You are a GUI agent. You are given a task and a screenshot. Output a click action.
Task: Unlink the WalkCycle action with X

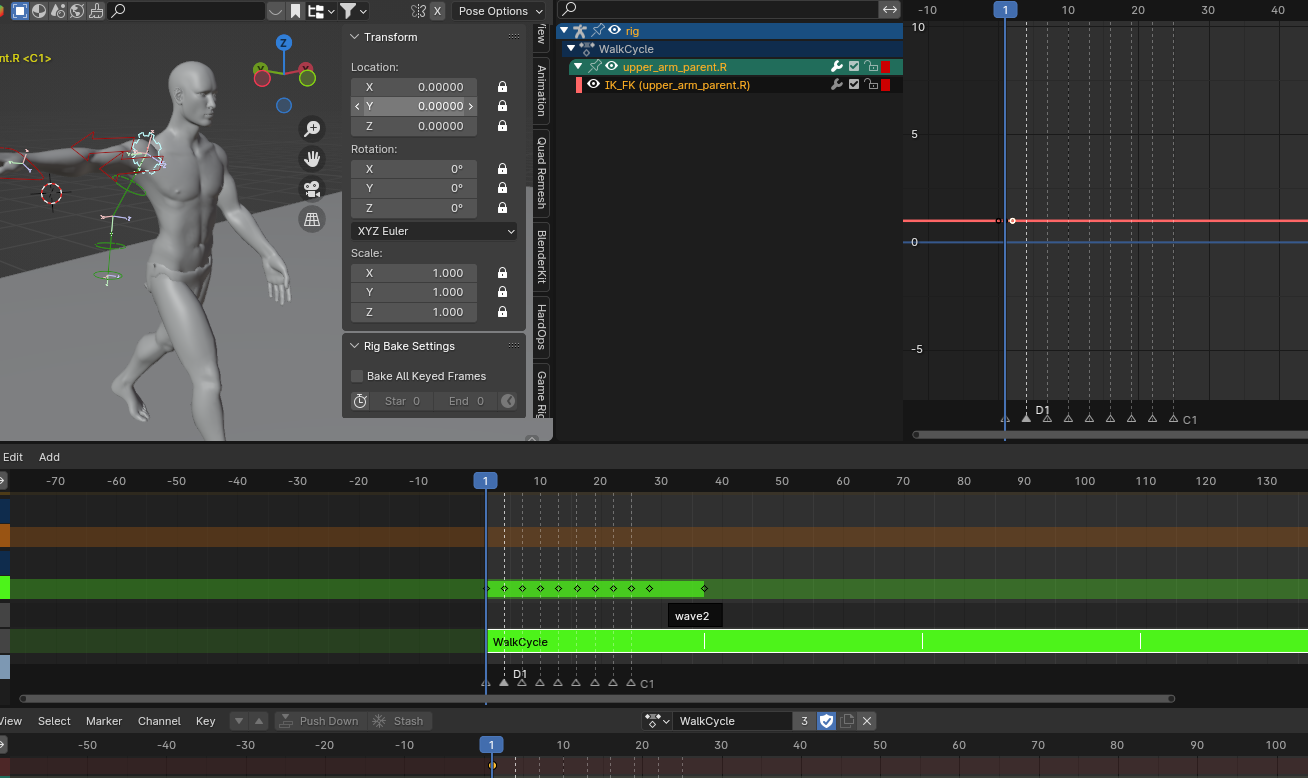(x=867, y=721)
